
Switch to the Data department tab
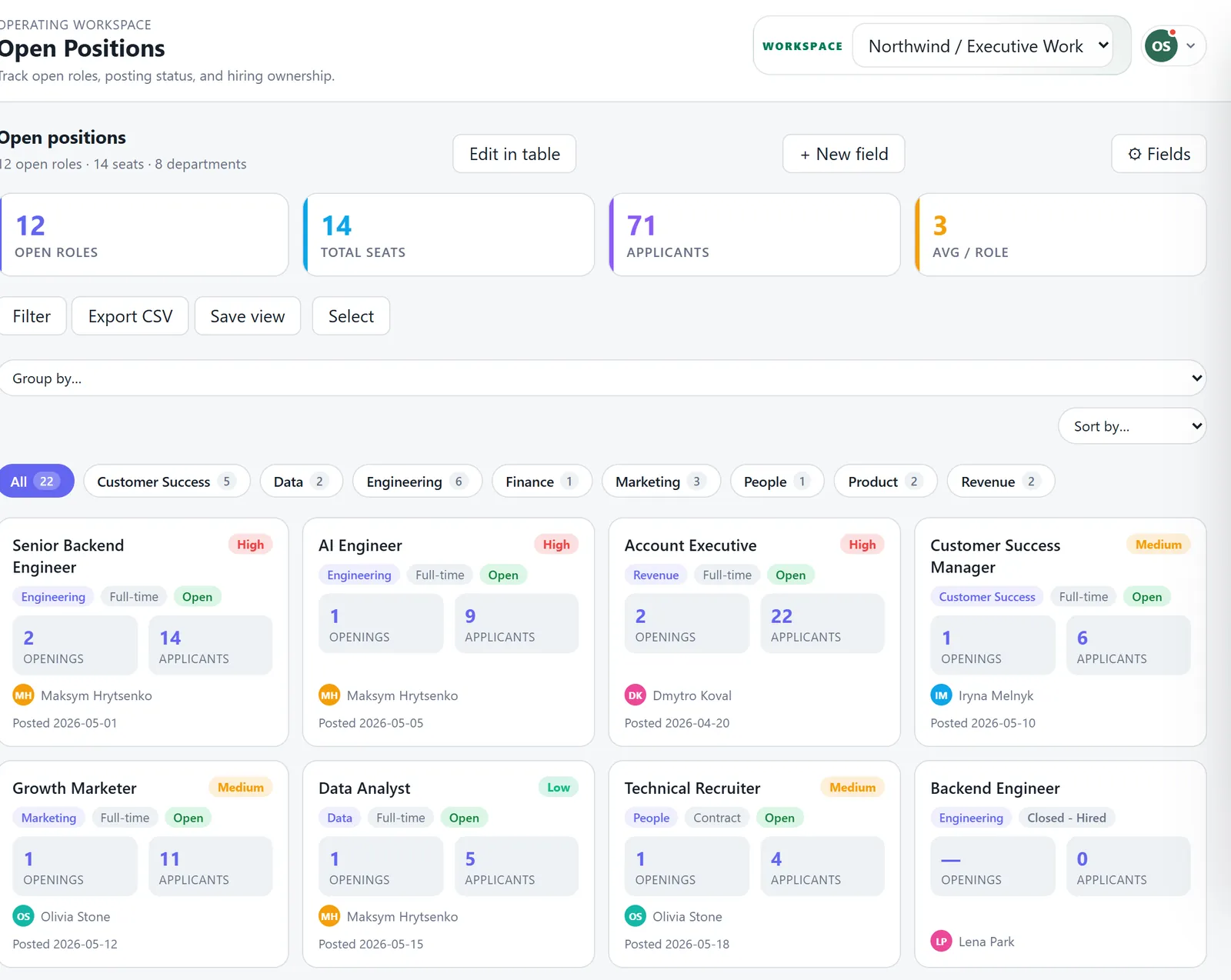(301, 482)
